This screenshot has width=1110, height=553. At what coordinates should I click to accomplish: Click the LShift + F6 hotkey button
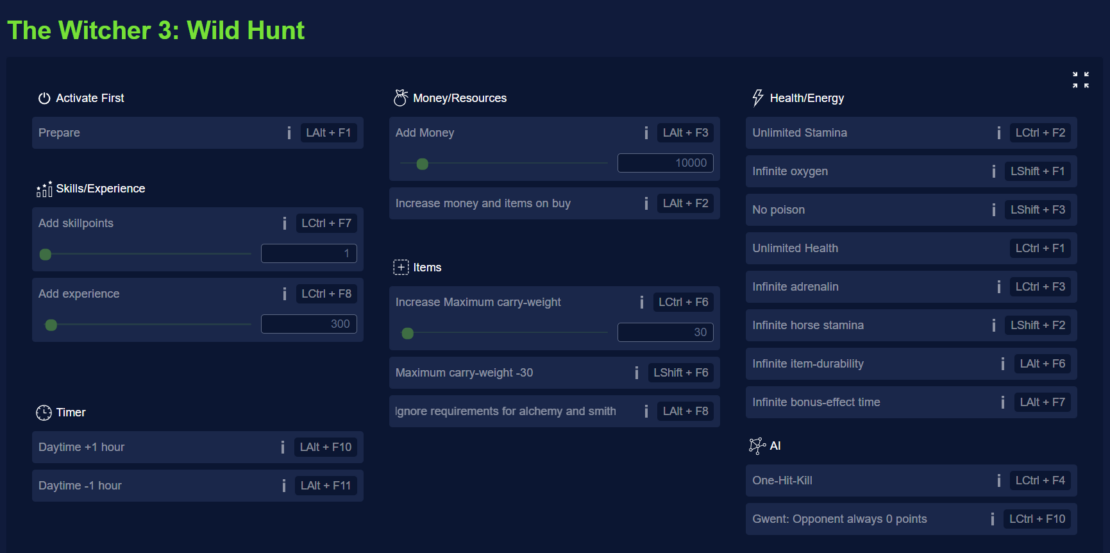click(681, 372)
